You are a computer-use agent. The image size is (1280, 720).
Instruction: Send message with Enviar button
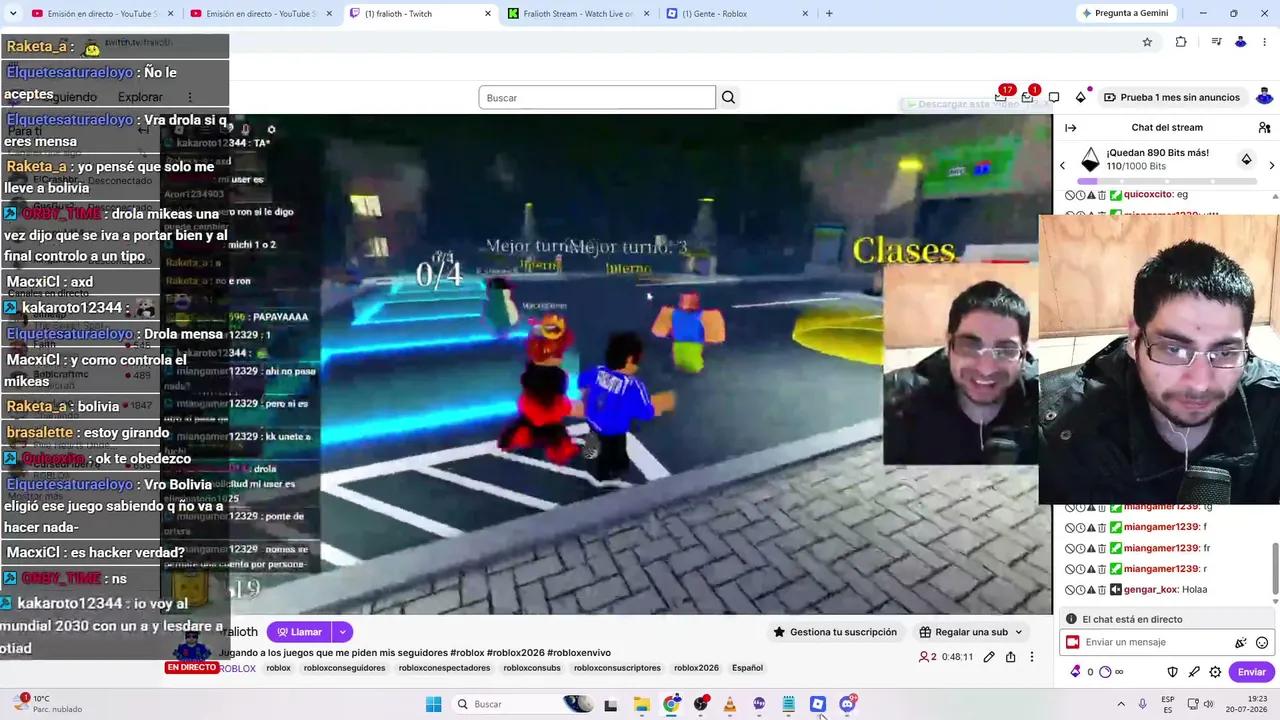point(1252,672)
